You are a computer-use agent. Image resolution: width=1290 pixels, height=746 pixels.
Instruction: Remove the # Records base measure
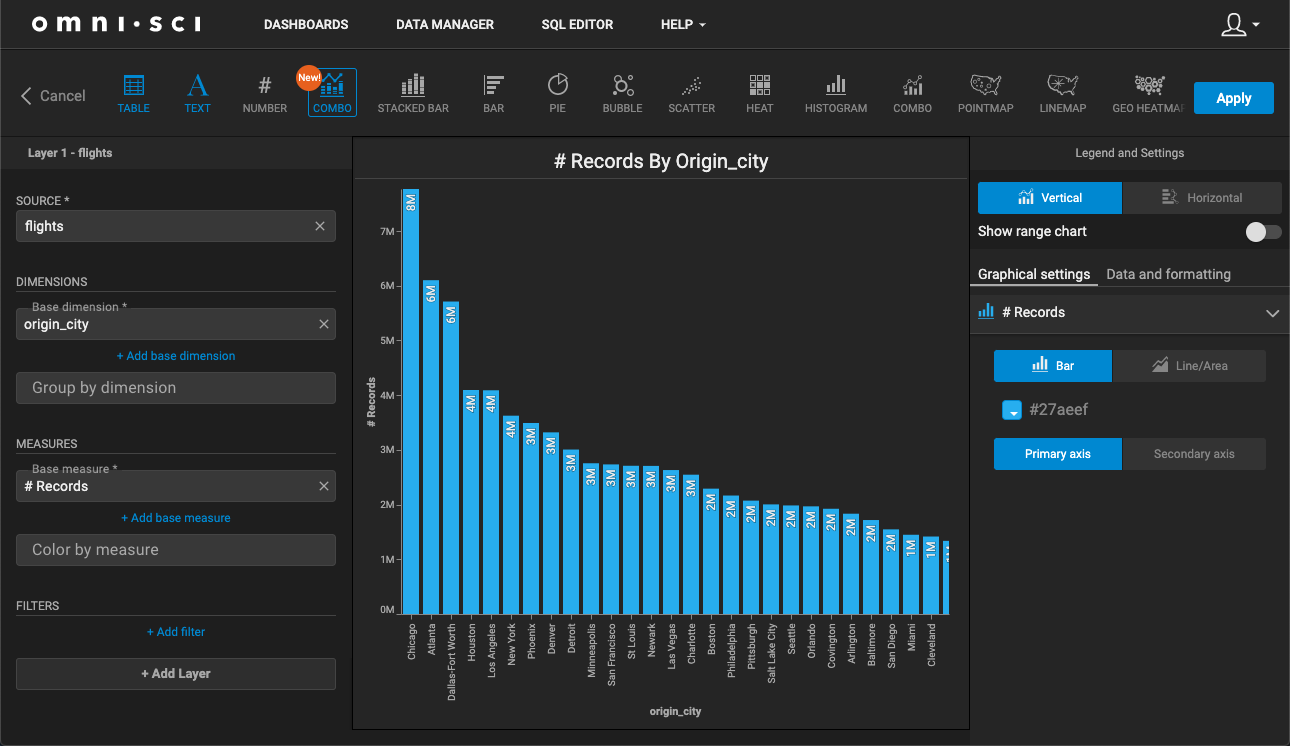324,486
